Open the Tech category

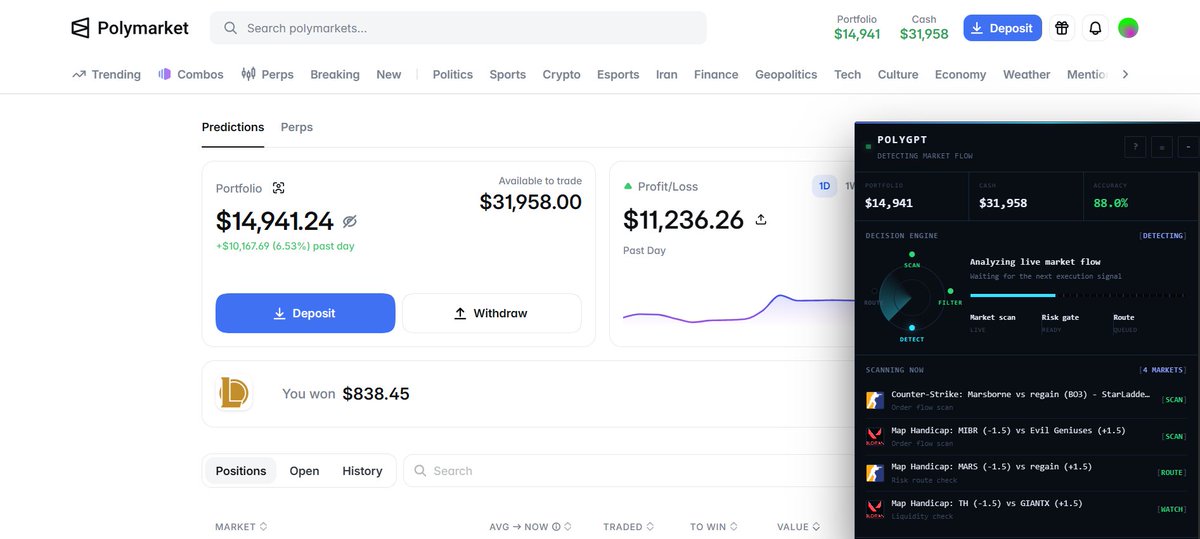click(x=848, y=74)
